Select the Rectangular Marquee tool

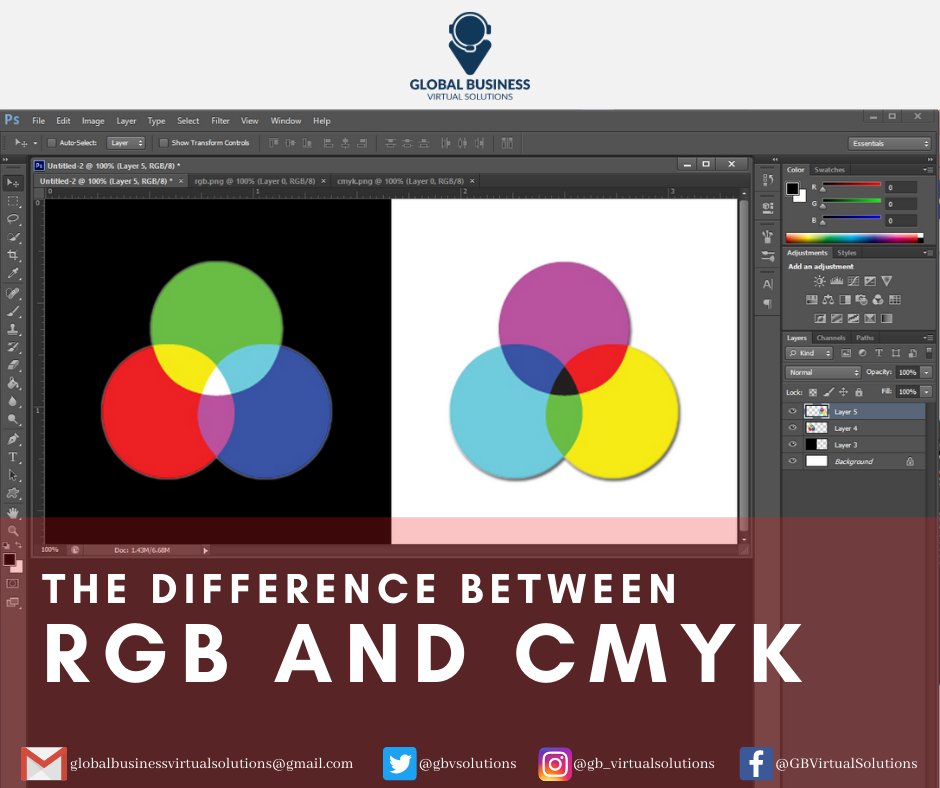click(x=13, y=201)
